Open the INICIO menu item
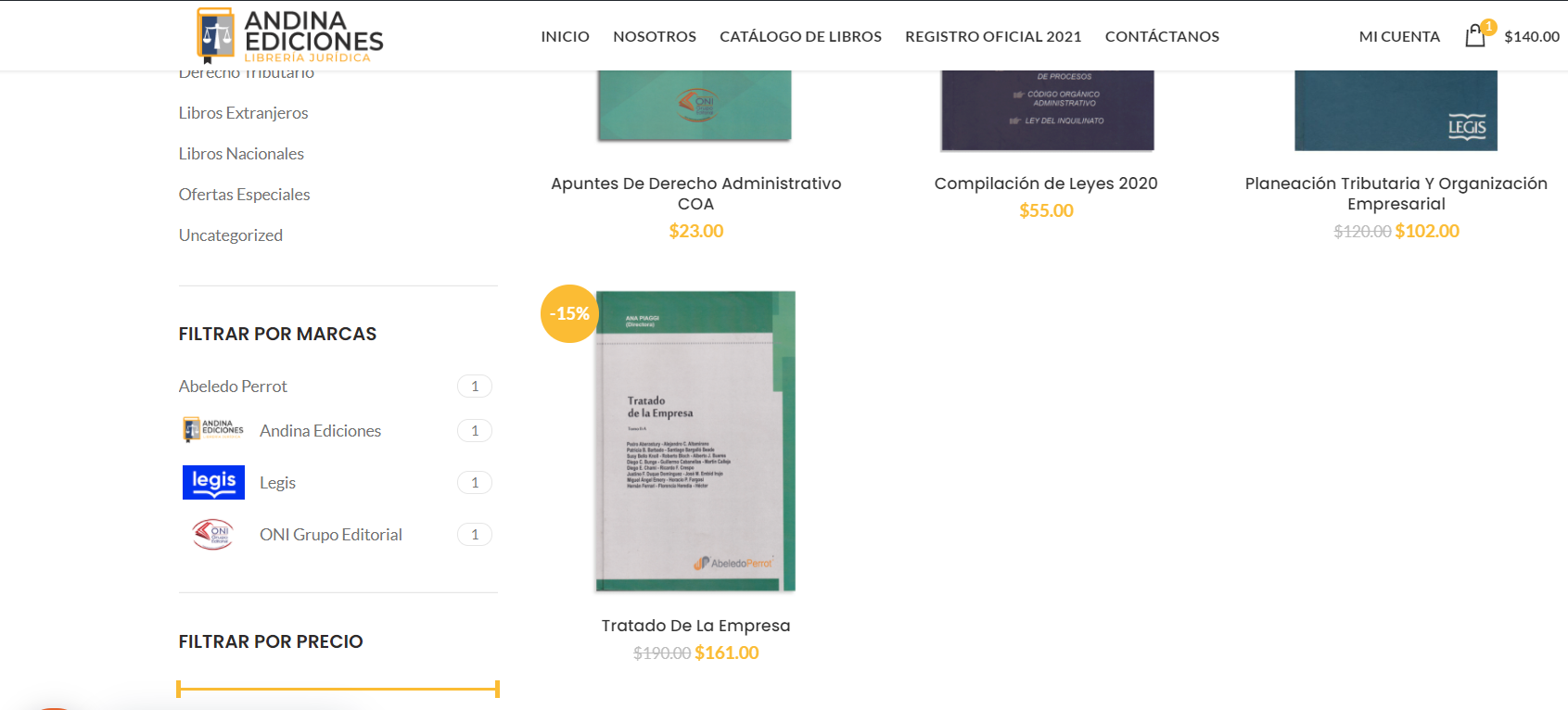Screen dimensions: 1568x710 coord(566,36)
